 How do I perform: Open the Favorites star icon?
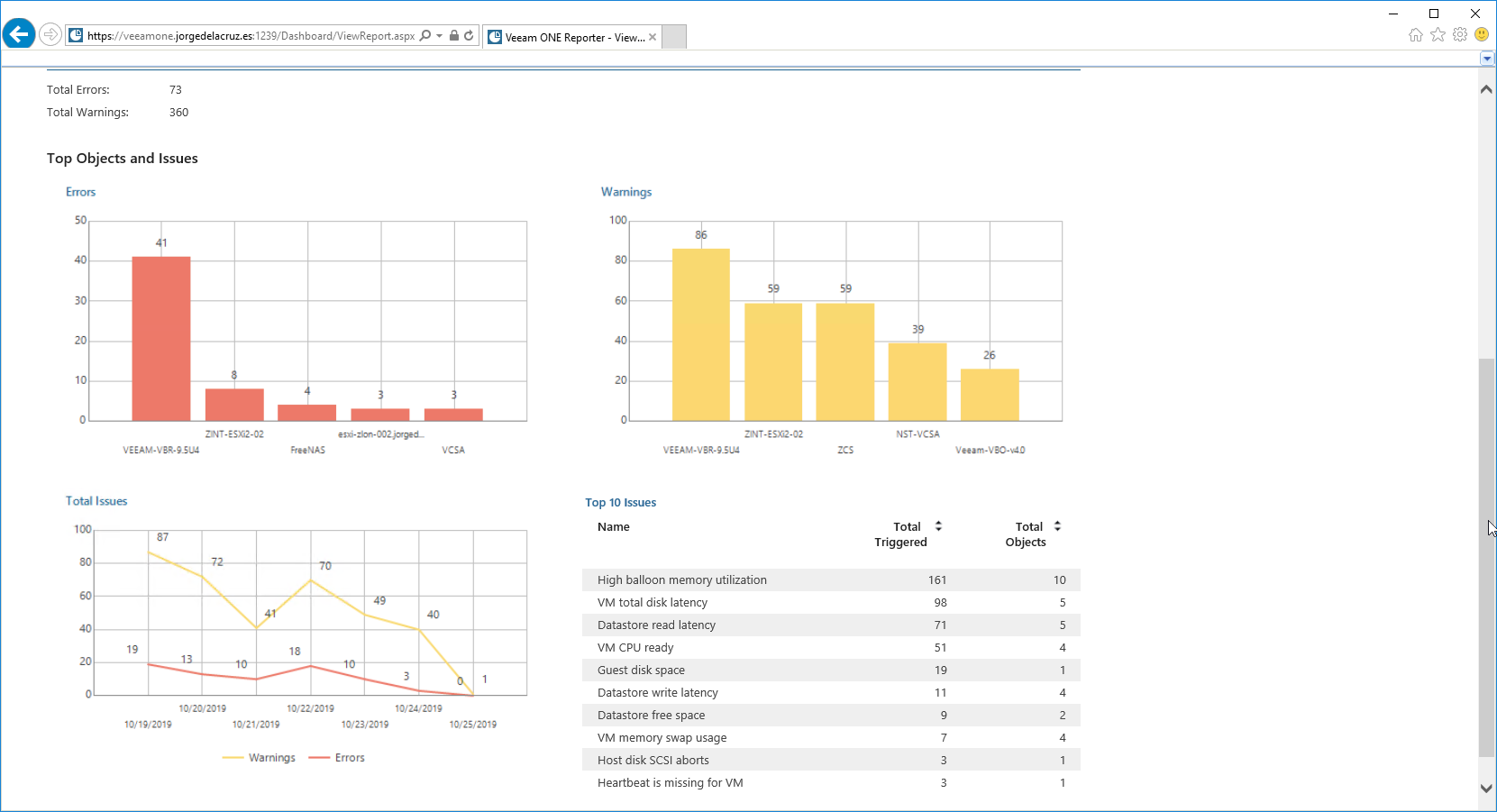pos(1438,35)
